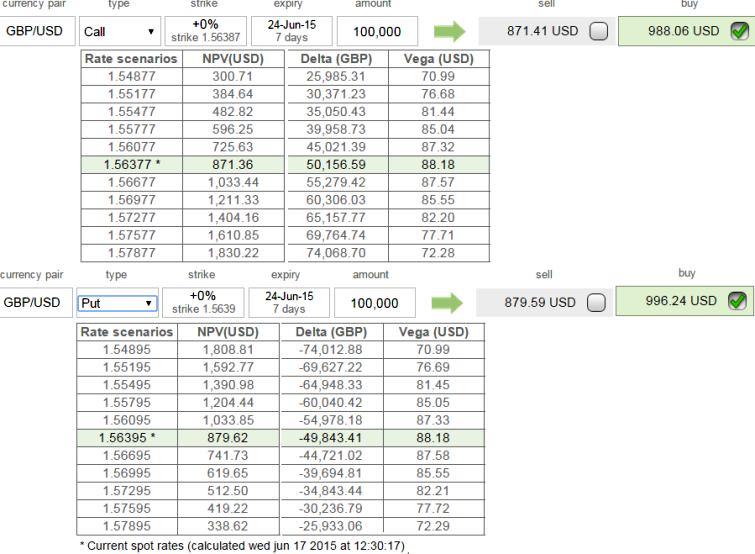This screenshot has width=755, height=554.
Task: Click Vega value 77.72
Action: click(x=433, y=509)
